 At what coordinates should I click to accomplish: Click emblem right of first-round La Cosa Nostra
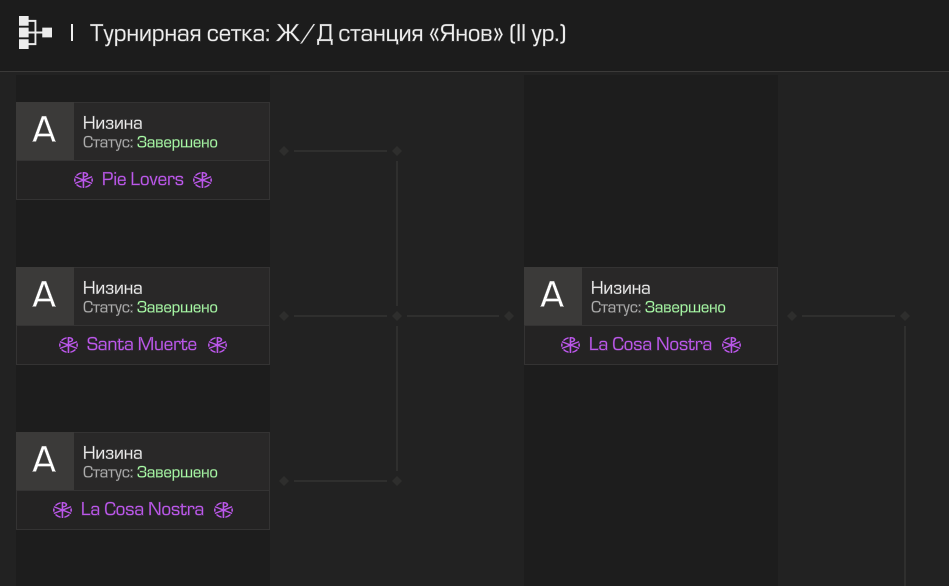pos(223,510)
